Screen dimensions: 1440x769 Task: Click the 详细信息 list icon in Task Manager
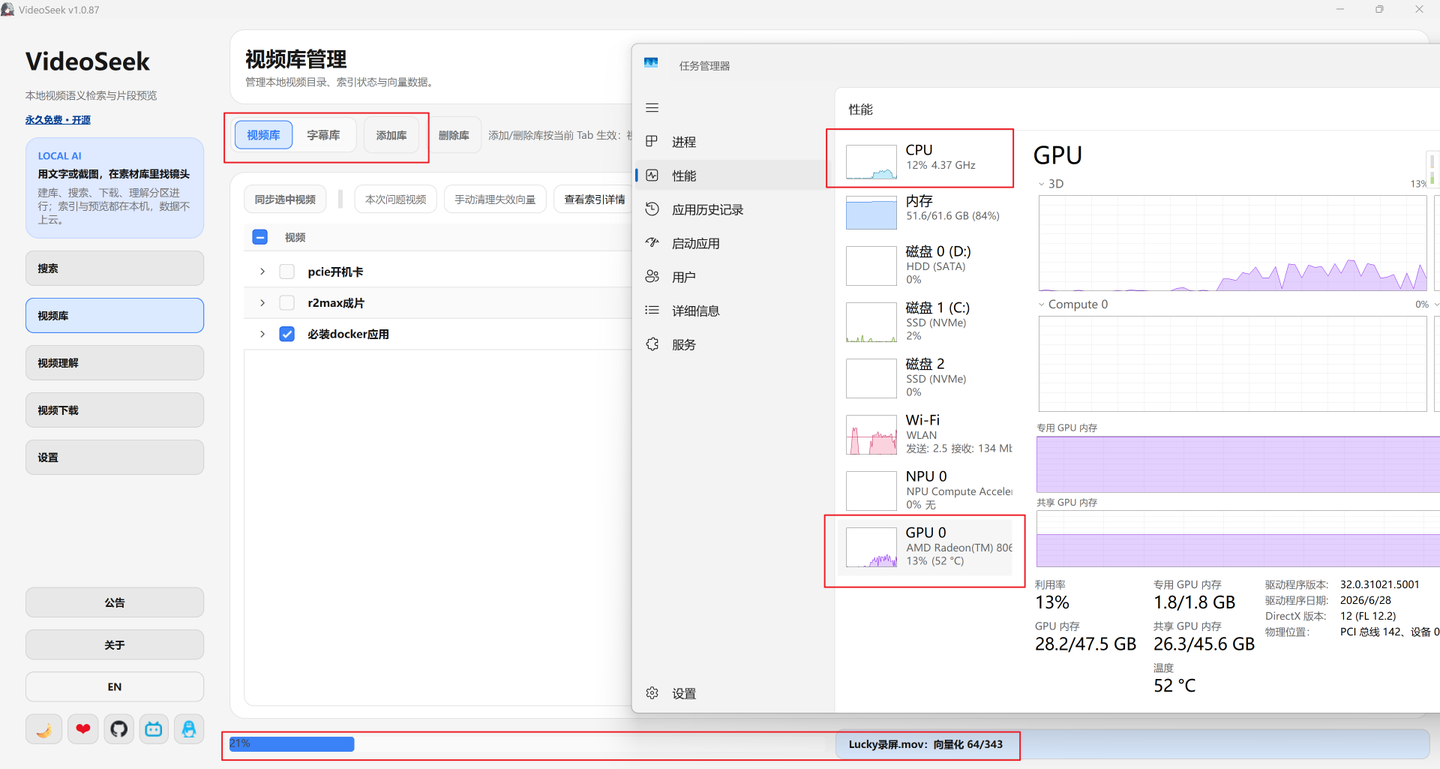point(652,311)
